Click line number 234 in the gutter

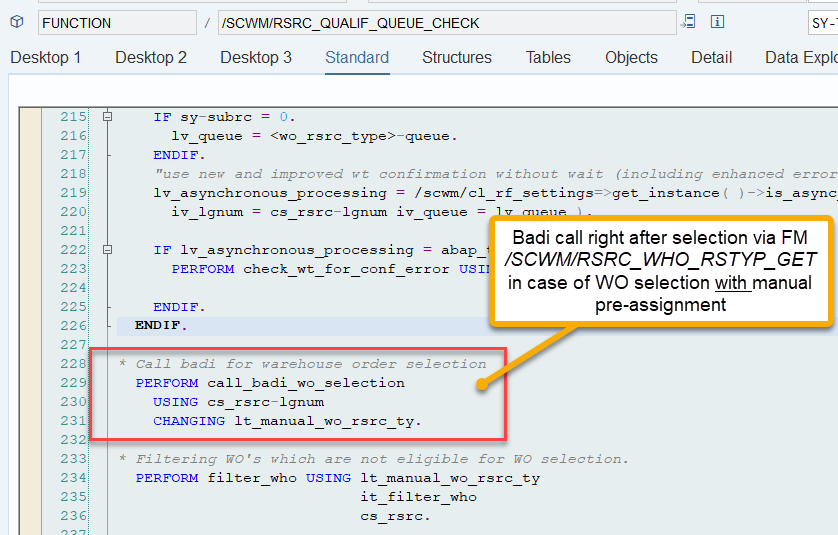(x=73, y=478)
